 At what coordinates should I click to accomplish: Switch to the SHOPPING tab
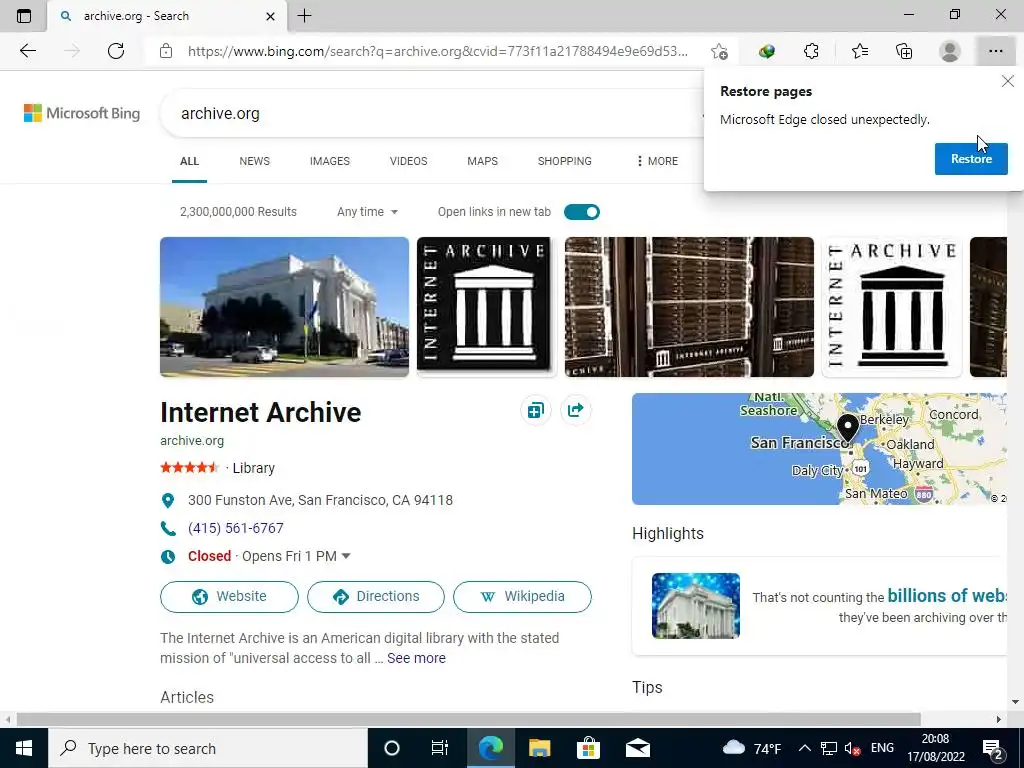click(x=564, y=161)
